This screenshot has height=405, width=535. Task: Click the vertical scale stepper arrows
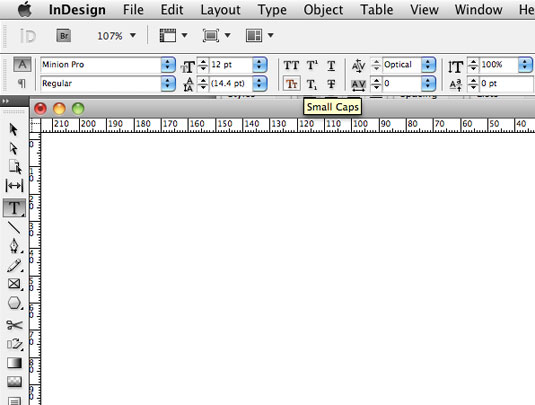(473, 64)
